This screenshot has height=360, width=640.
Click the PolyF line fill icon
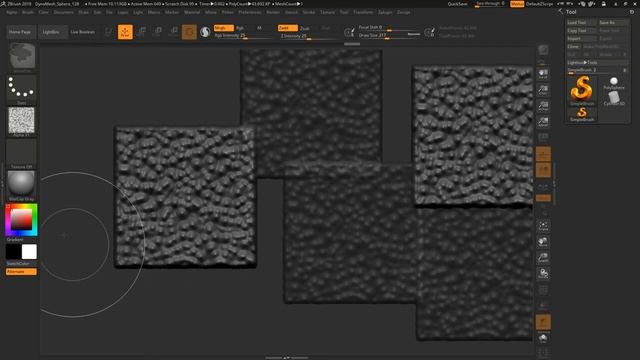point(543,290)
